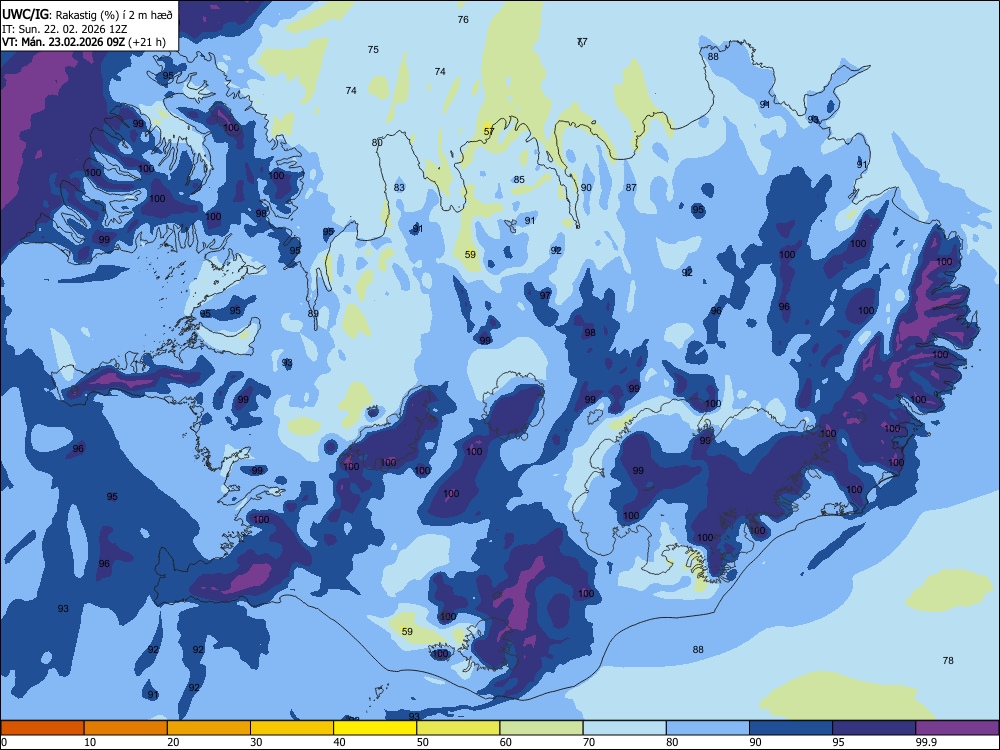
Task: Click the 'VT: Mán. 23.02.2026 09Z' line
Action: click(64, 42)
